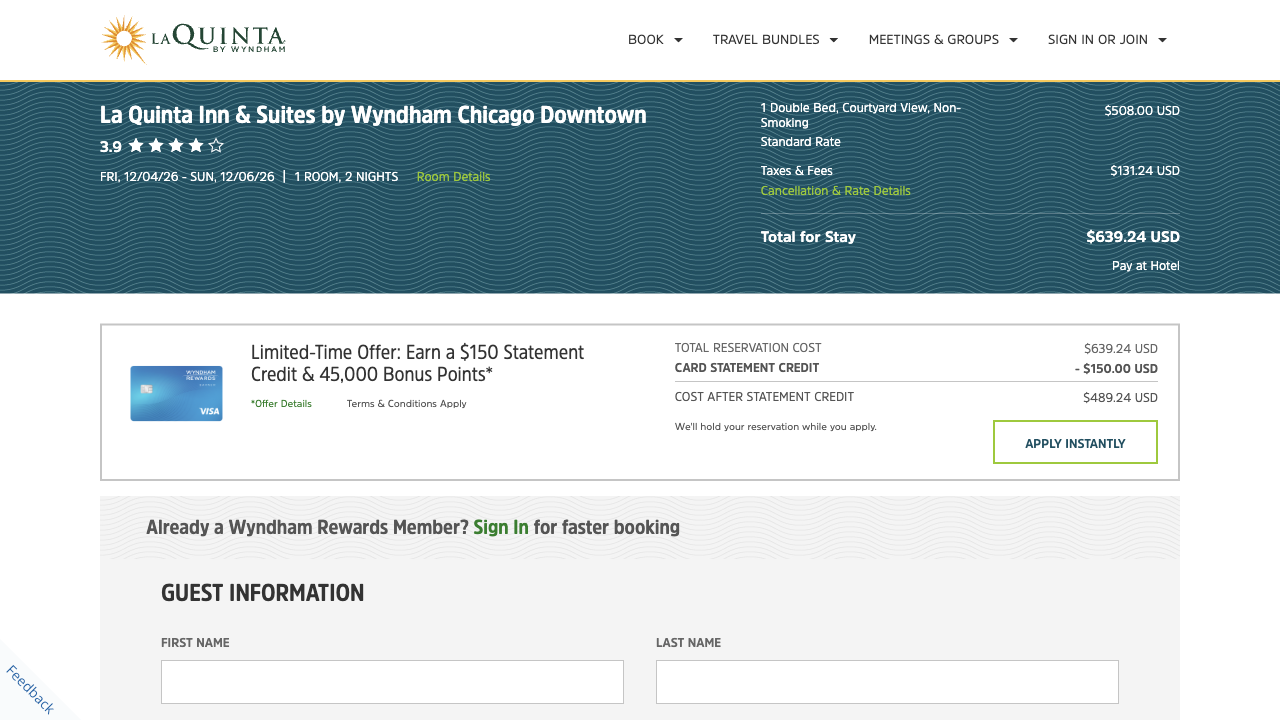View Cancellation & Rate Details
This screenshot has height=720, width=1280.
tap(836, 191)
